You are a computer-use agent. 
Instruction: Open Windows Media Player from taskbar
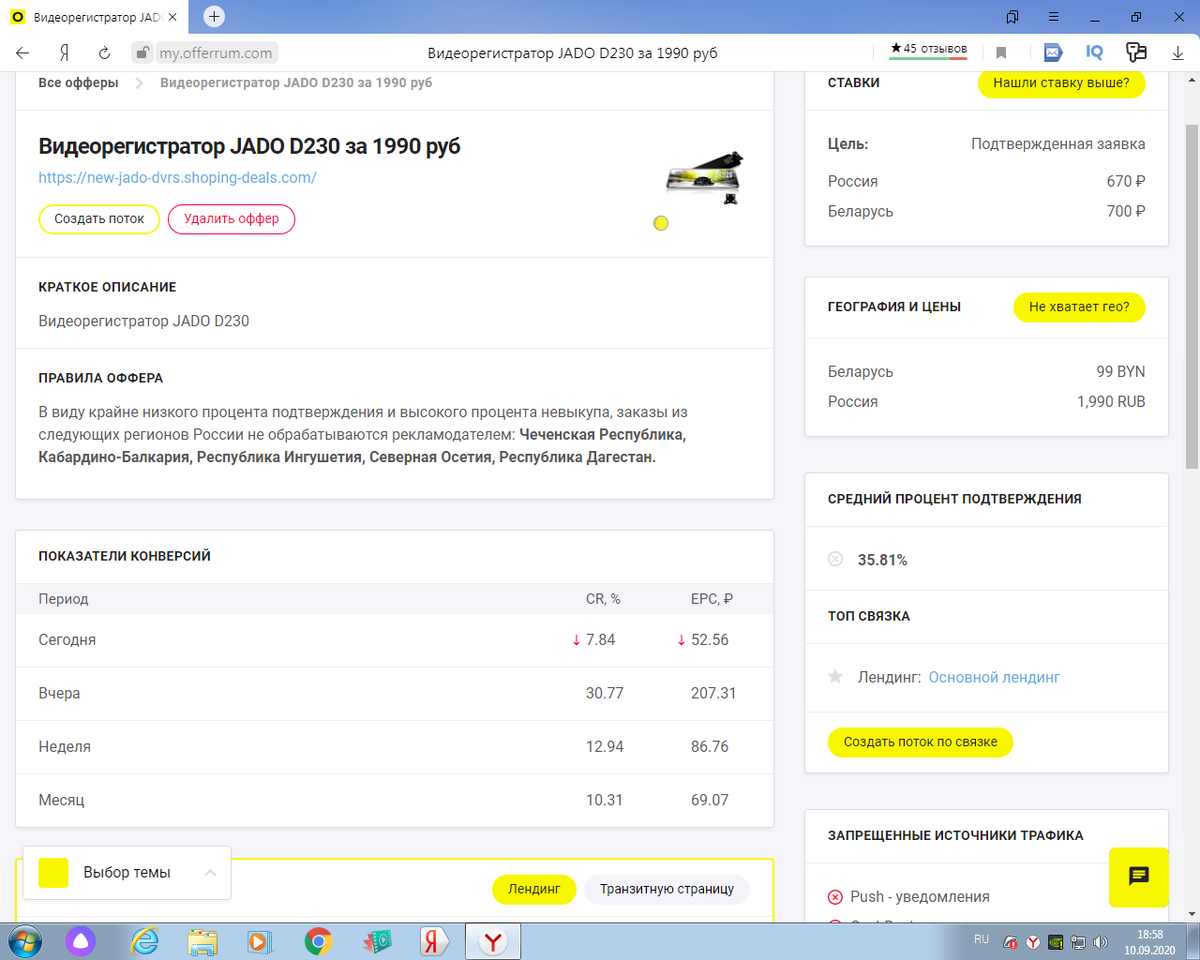[x=259, y=942]
